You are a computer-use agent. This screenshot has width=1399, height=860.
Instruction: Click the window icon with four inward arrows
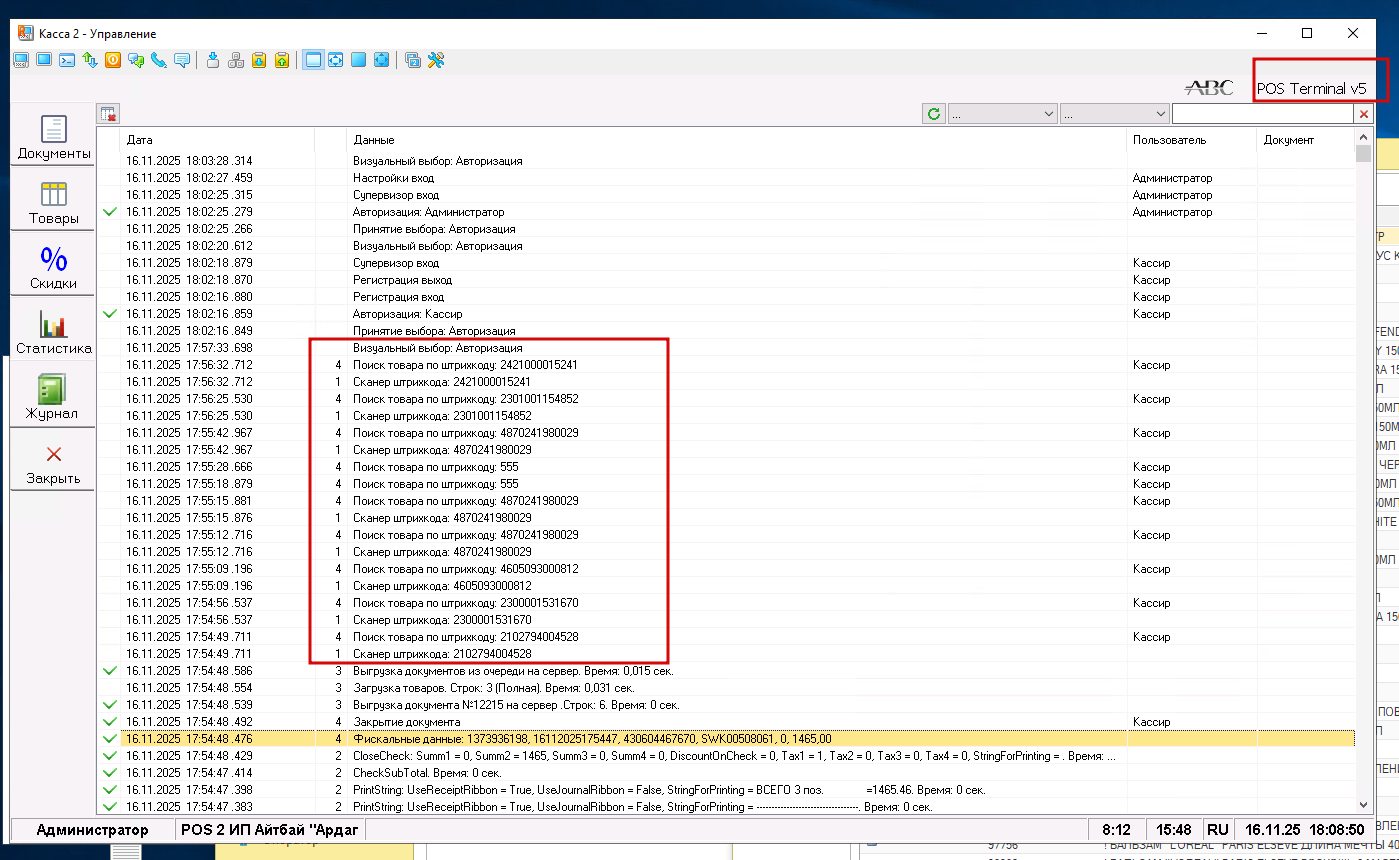click(336, 60)
